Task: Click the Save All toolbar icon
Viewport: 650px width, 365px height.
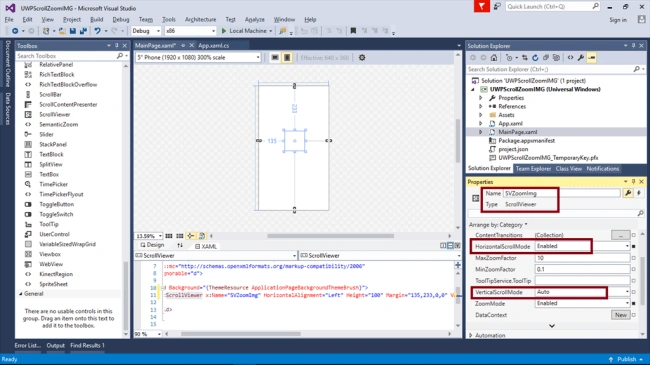Action: point(83,31)
